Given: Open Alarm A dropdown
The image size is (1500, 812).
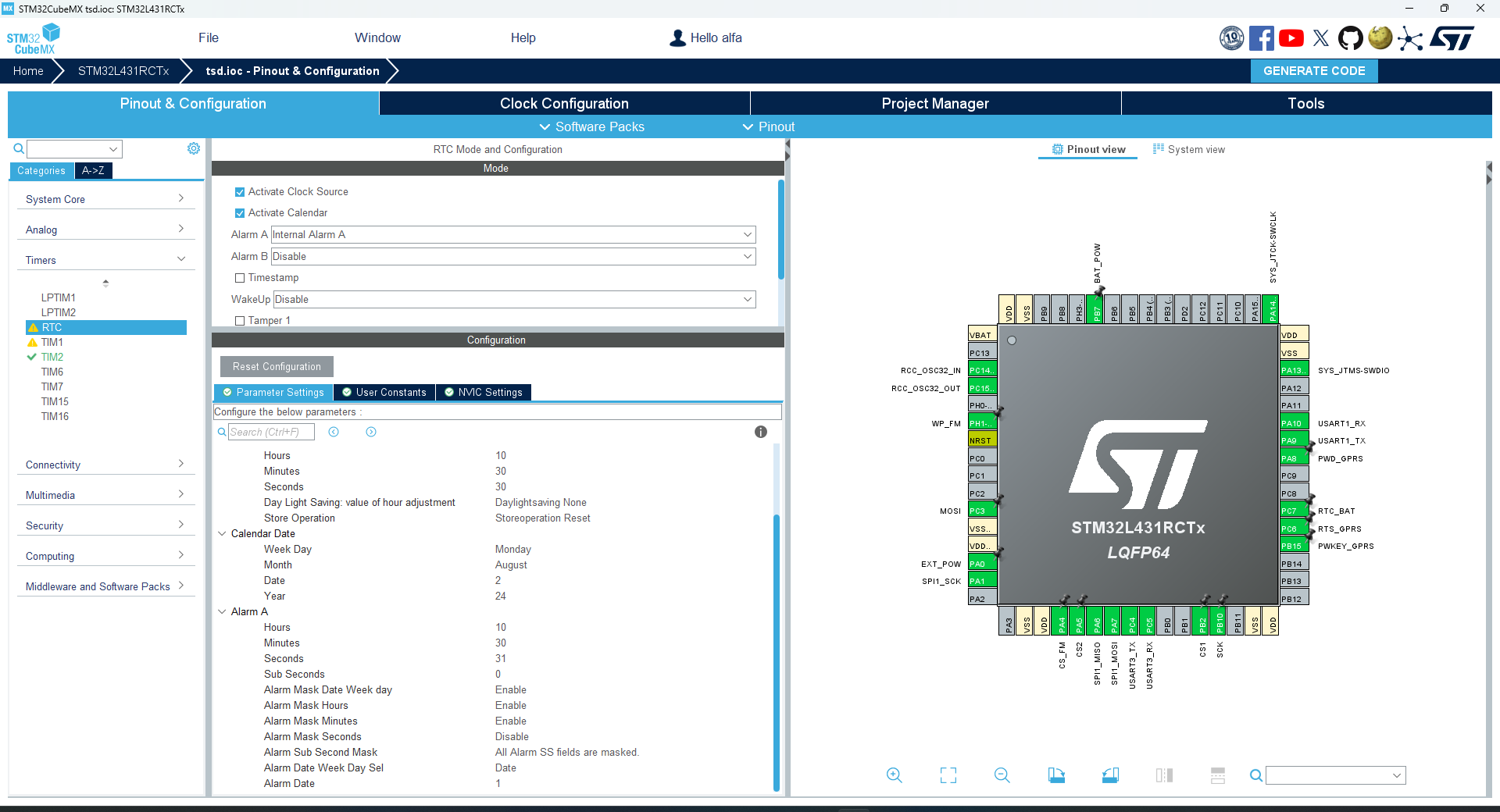Looking at the screenshot, I should [x=513, y=235].
